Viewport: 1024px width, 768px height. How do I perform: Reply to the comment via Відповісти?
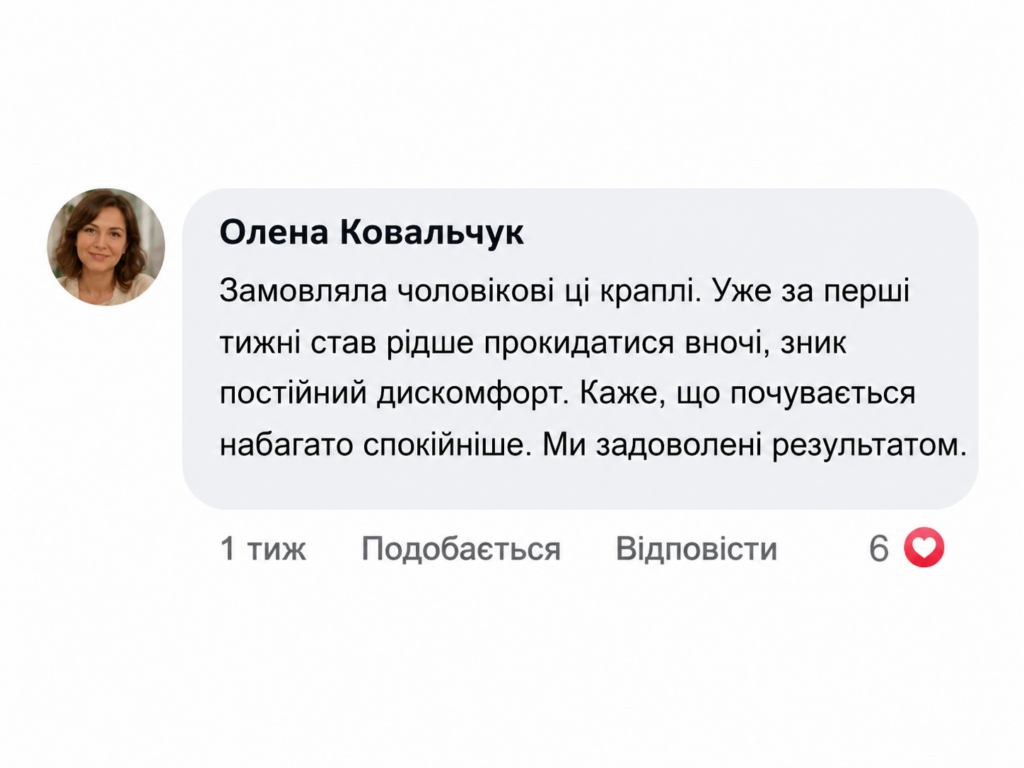coord(696,549)
